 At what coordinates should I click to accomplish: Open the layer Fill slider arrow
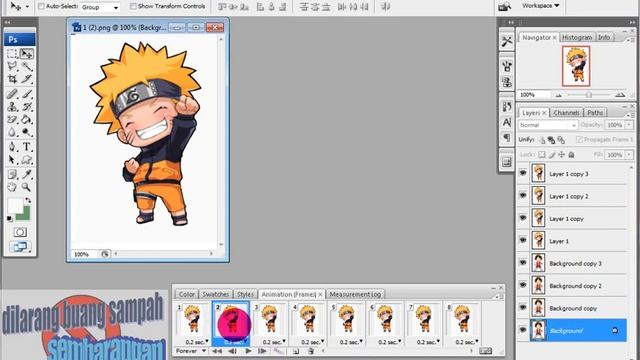point(629,155)
